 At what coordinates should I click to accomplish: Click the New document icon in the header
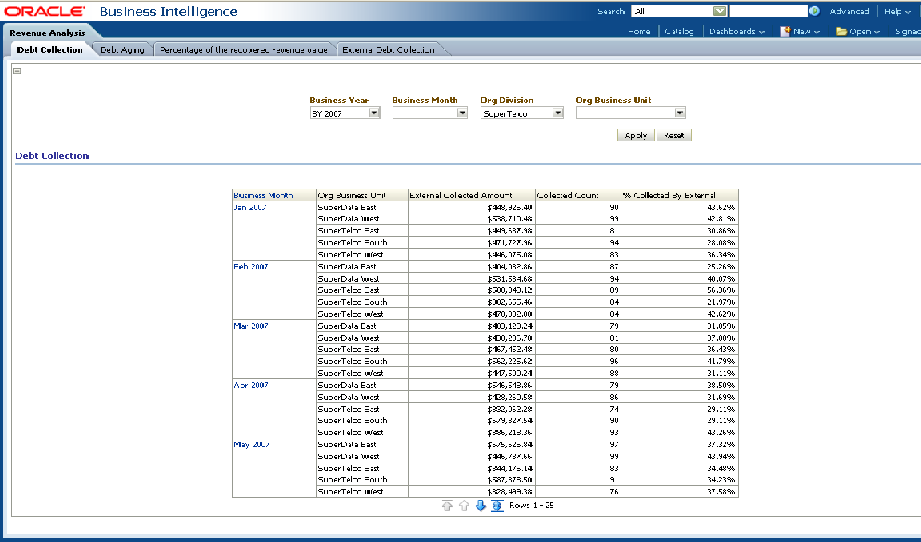click(785, 31)
